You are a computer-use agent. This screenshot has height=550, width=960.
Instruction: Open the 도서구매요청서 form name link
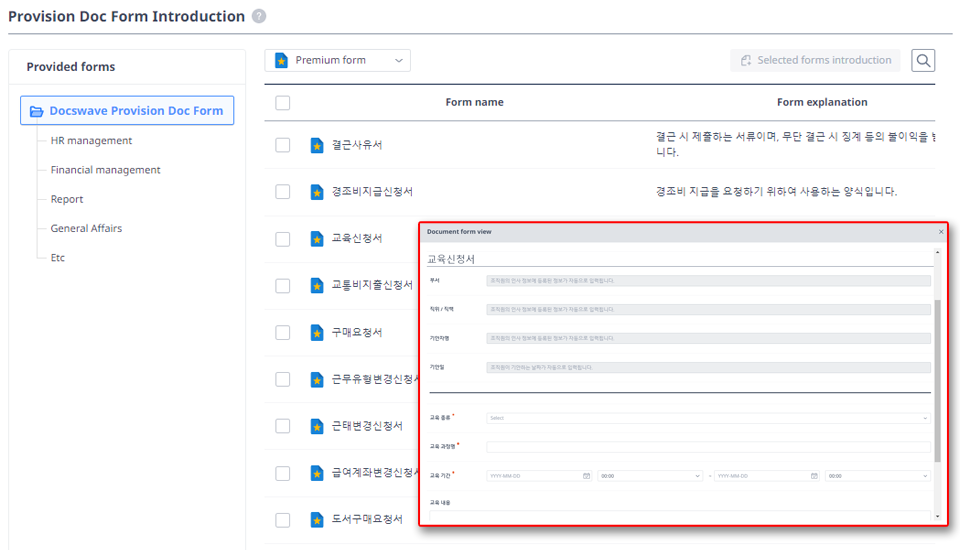click(x=367, y=519)
